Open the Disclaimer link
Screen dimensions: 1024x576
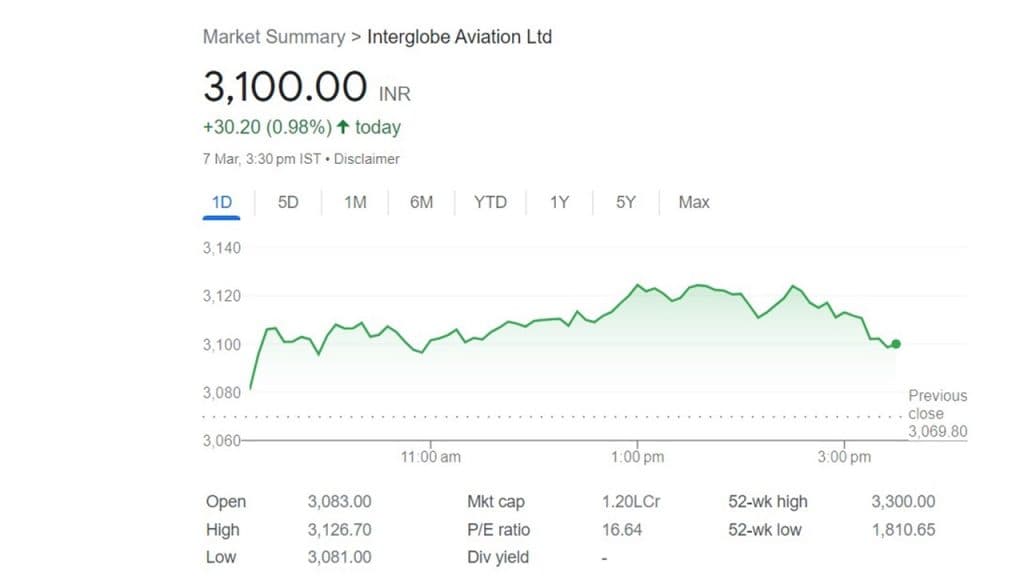point(367,159)
